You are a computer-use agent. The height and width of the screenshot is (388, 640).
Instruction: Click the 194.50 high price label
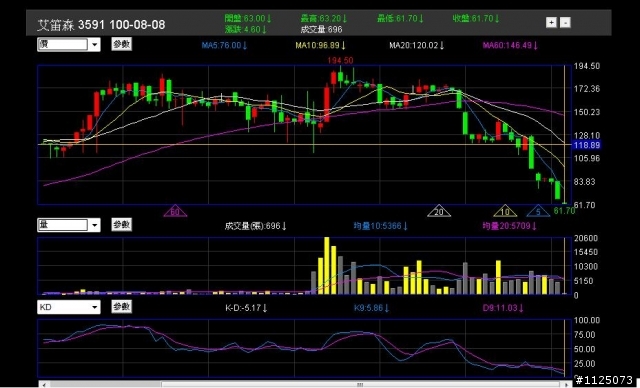[340, 60]
